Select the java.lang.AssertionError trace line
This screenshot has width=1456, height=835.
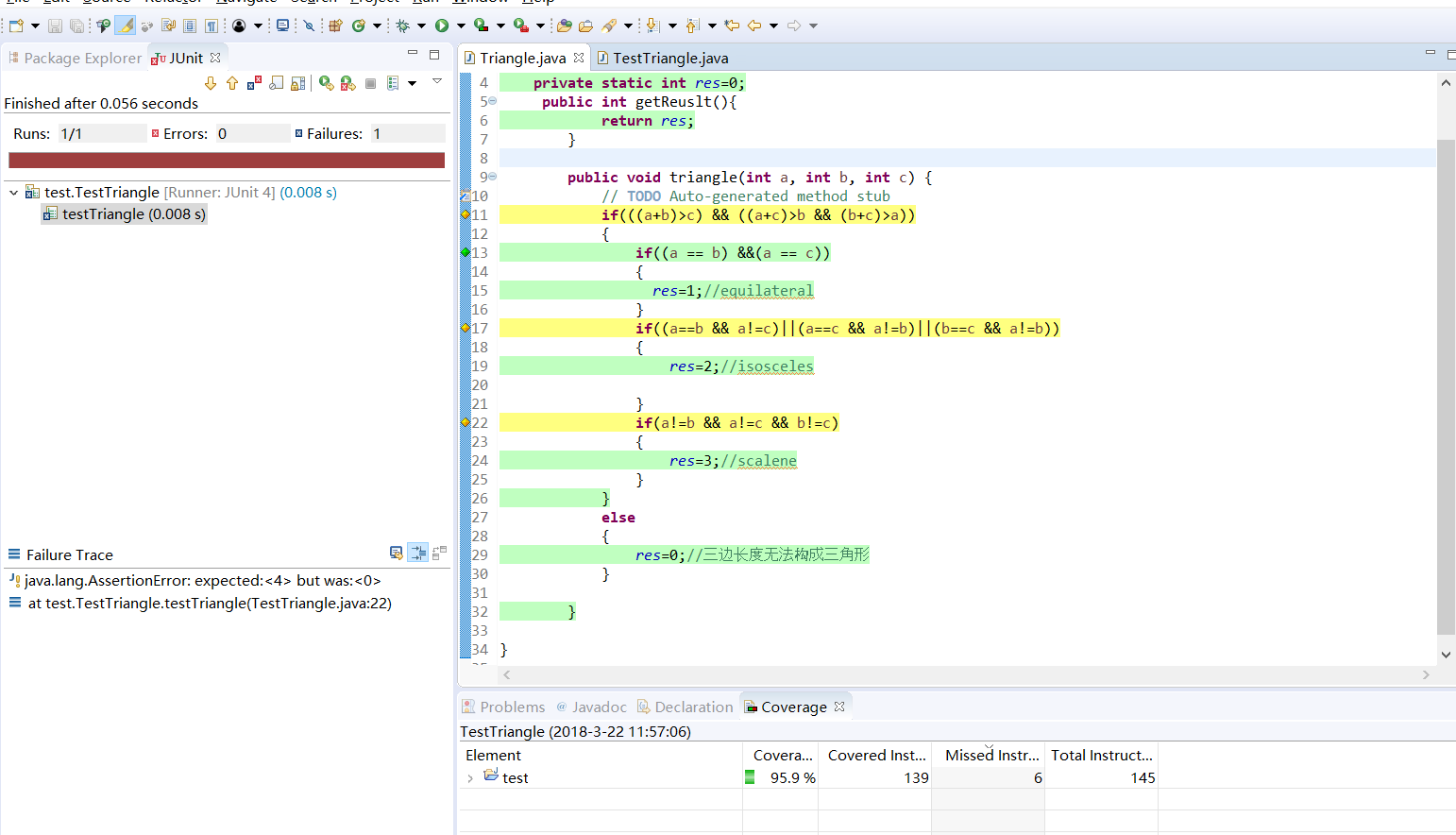[x=195, y=581]
